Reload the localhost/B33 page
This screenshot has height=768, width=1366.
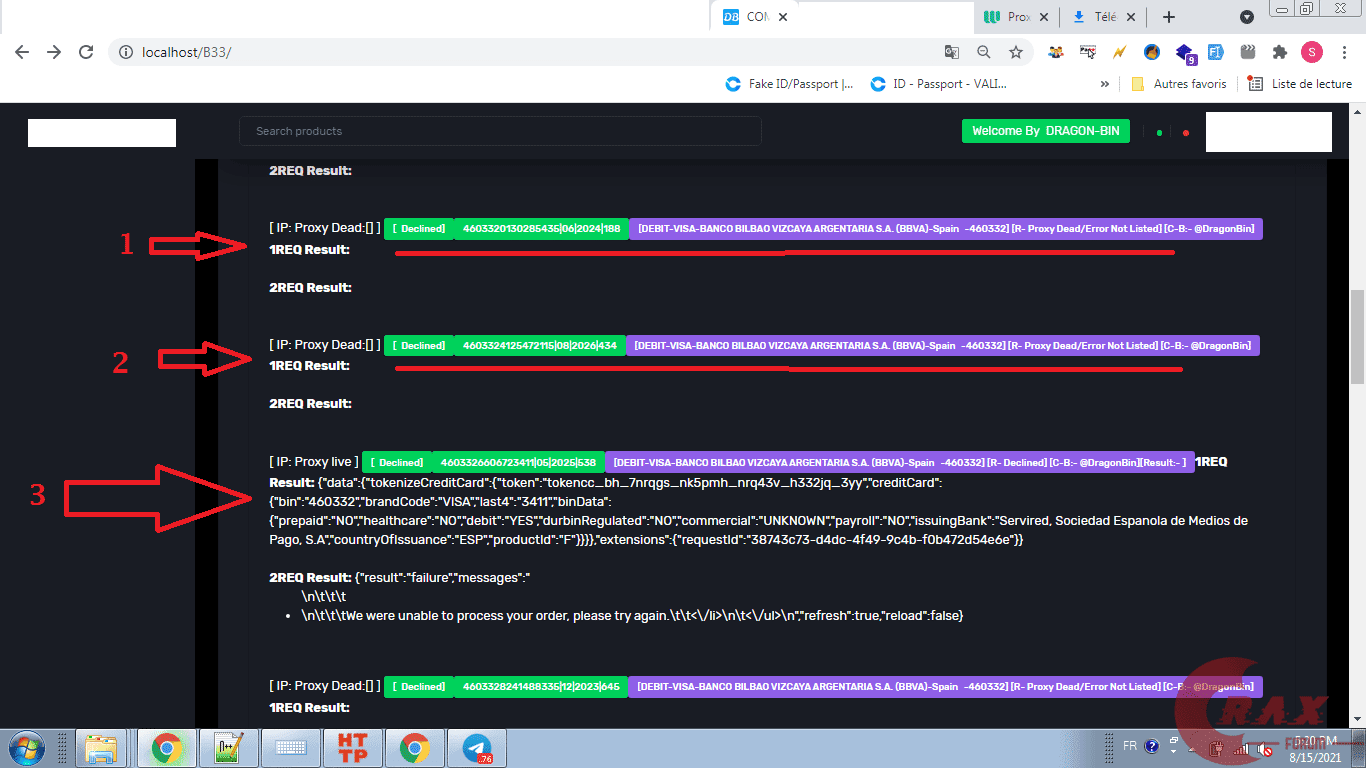coord(86,52)
